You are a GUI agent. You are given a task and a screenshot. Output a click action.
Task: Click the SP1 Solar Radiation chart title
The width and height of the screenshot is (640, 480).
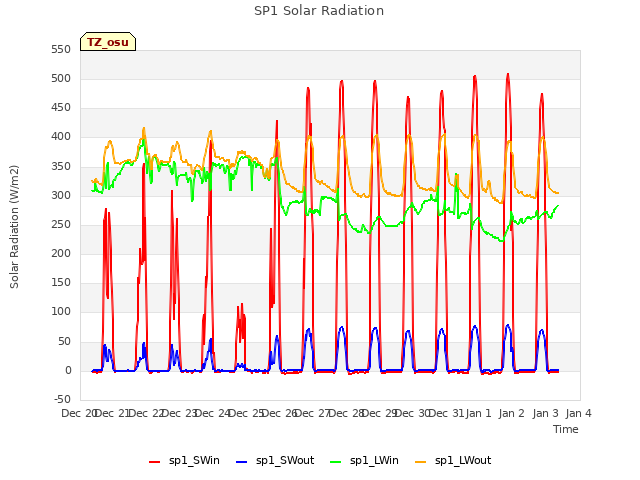[319, 11]
